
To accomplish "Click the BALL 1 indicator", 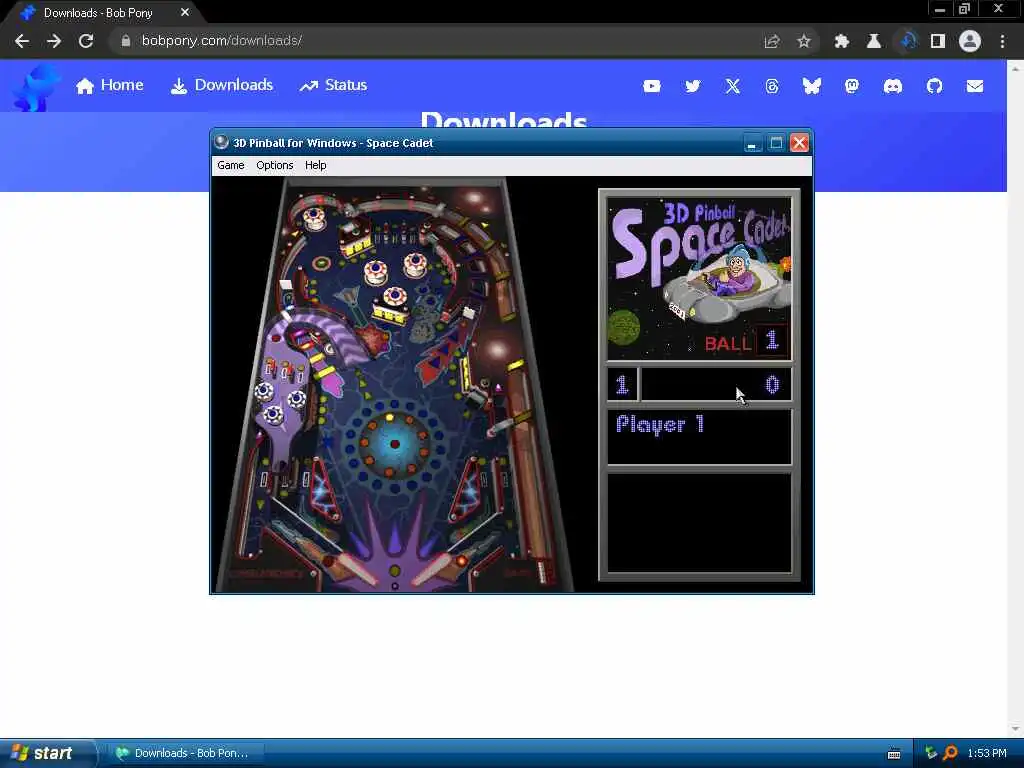I will point(746,342).
